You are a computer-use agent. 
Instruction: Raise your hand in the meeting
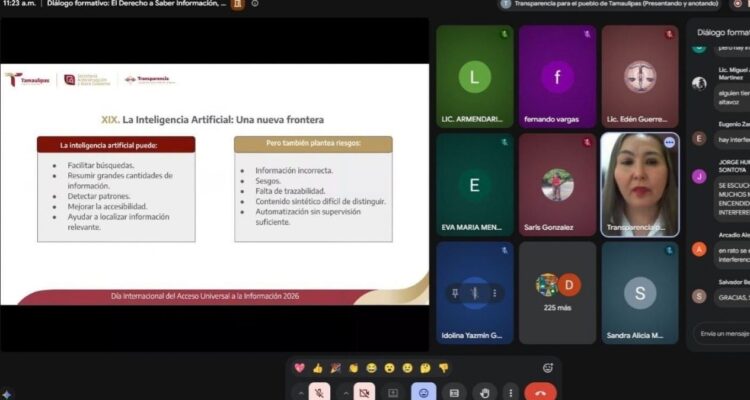coord(485,392)
